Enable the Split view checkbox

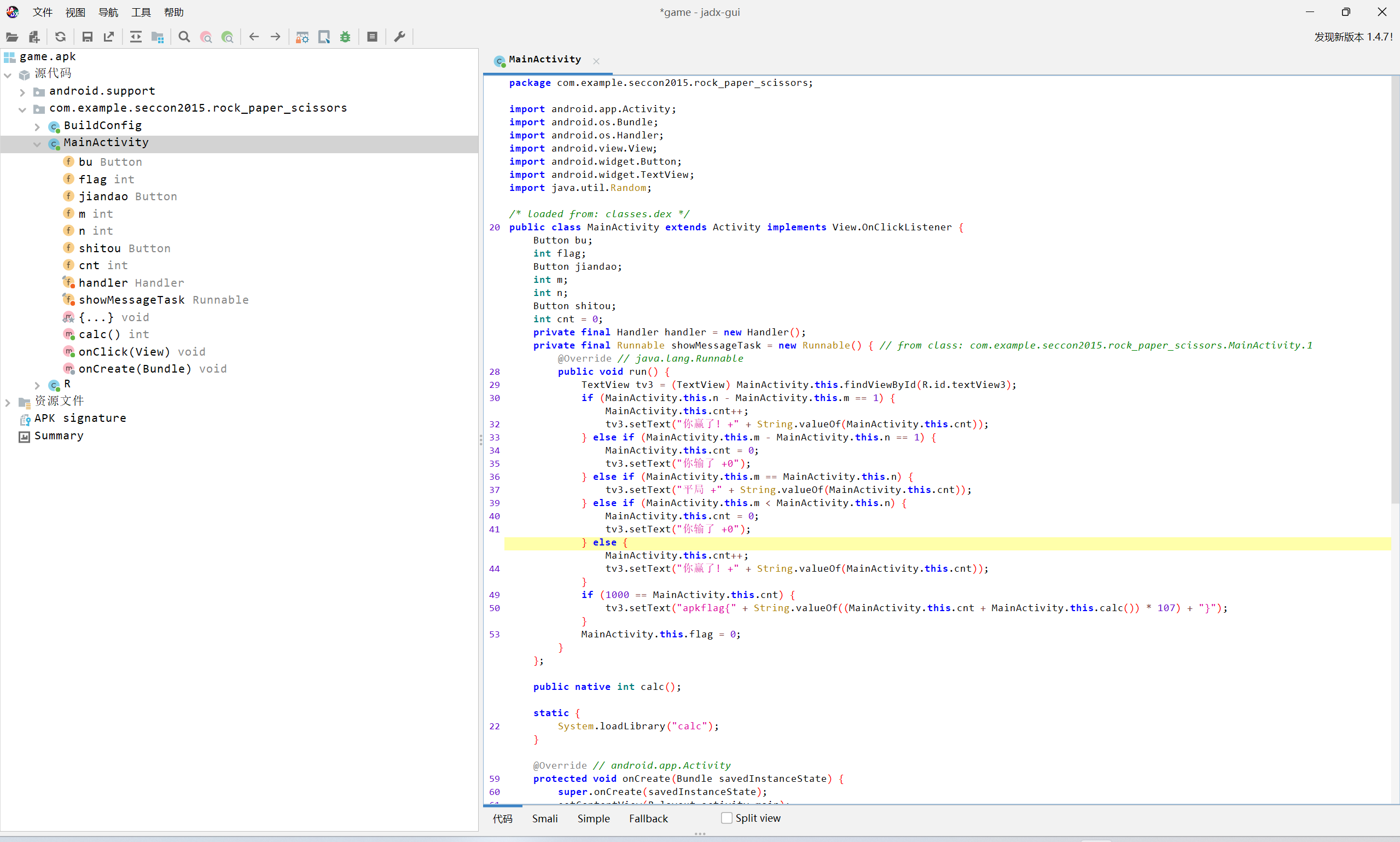point(726,818)
